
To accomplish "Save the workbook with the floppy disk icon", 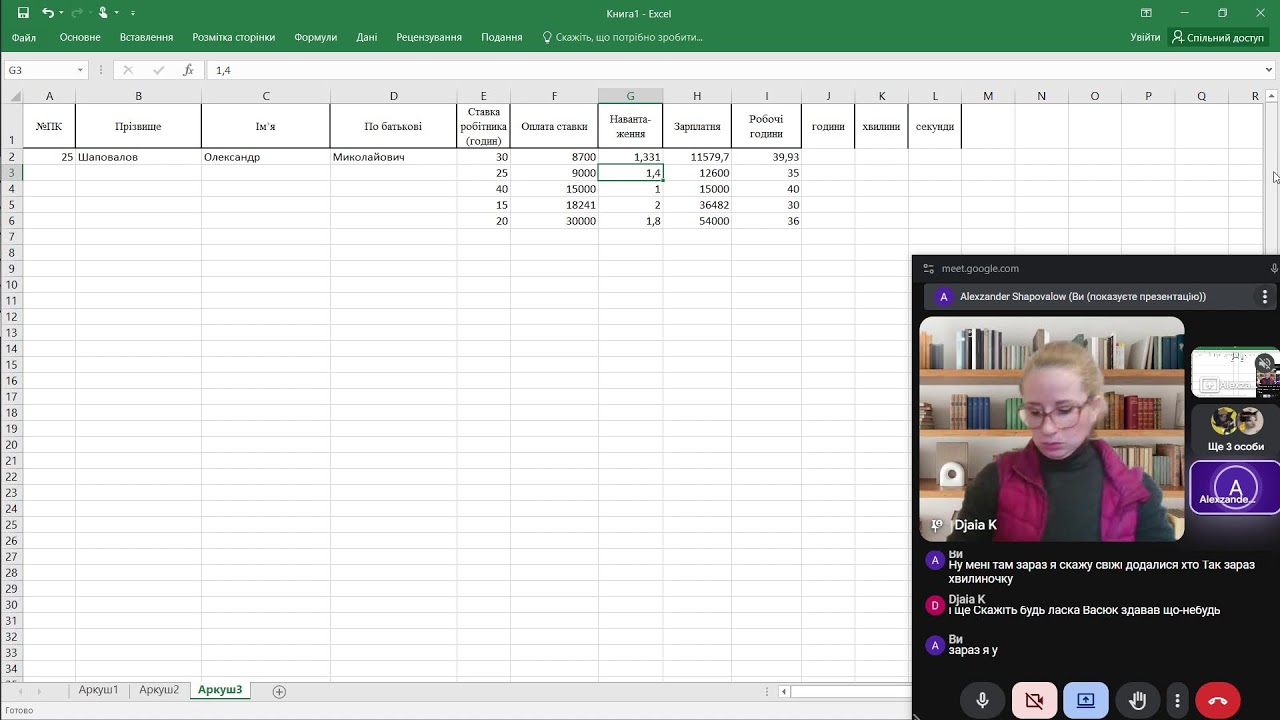I will tap(23, 13).
